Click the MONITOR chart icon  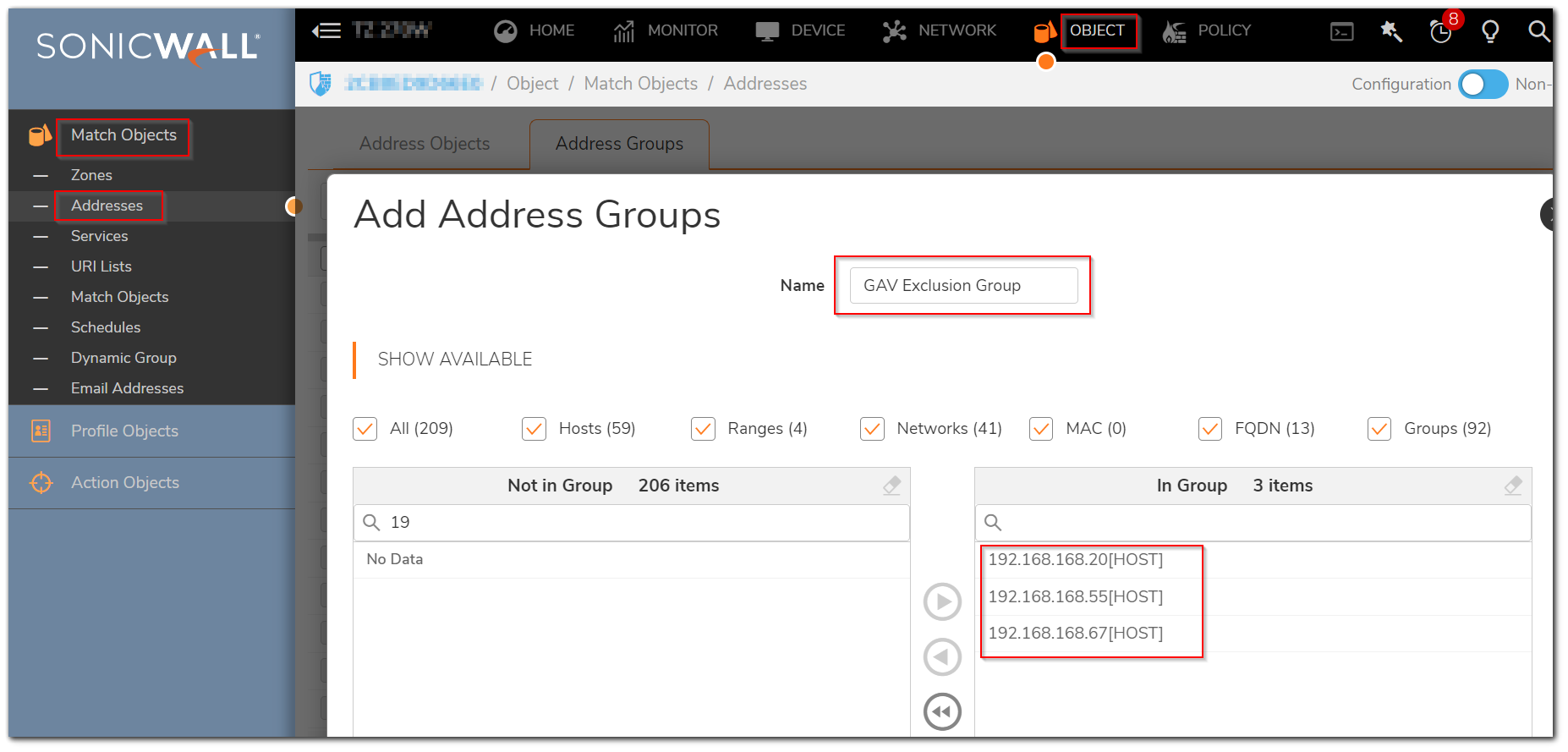(x=624, y=31)
